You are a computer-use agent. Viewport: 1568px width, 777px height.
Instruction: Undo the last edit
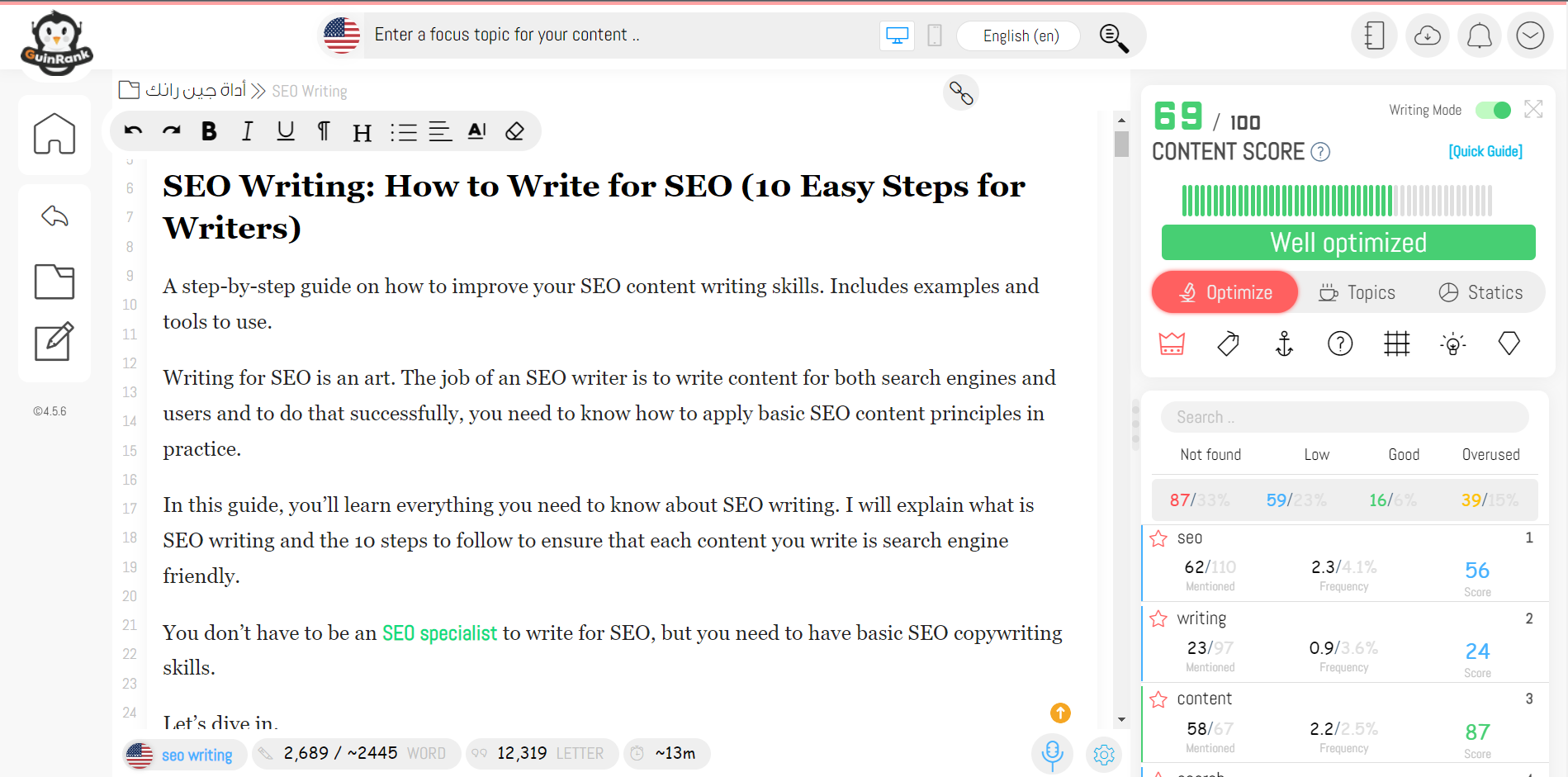tap(133, 130)
